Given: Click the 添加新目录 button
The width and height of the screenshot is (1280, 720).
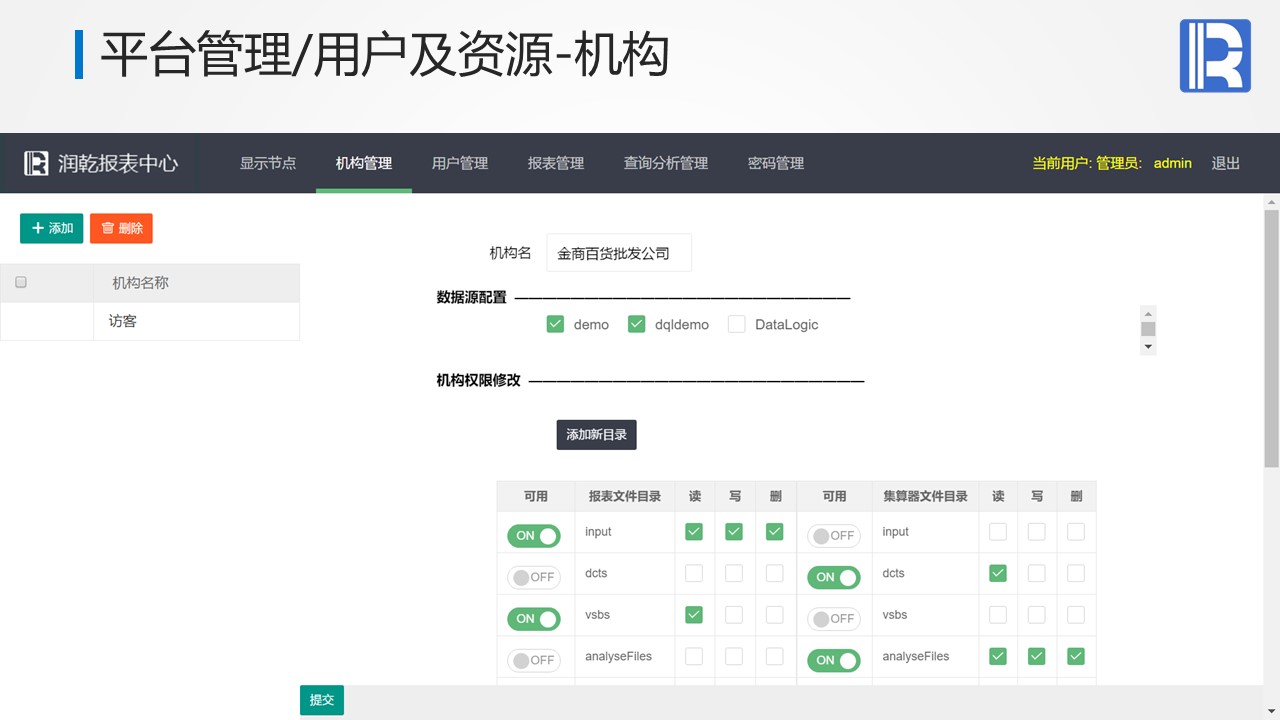Looking at the screenshot, I should tap(596, 435).
